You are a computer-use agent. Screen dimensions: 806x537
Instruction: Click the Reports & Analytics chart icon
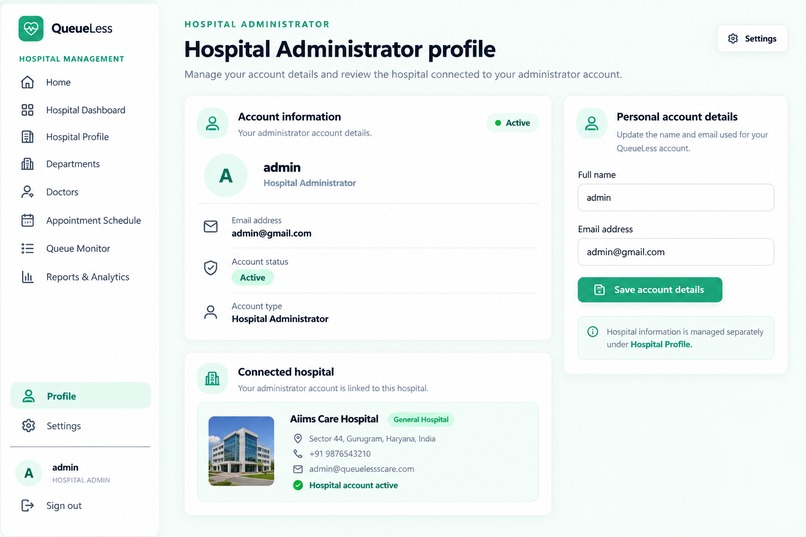[x=27, y=277]
